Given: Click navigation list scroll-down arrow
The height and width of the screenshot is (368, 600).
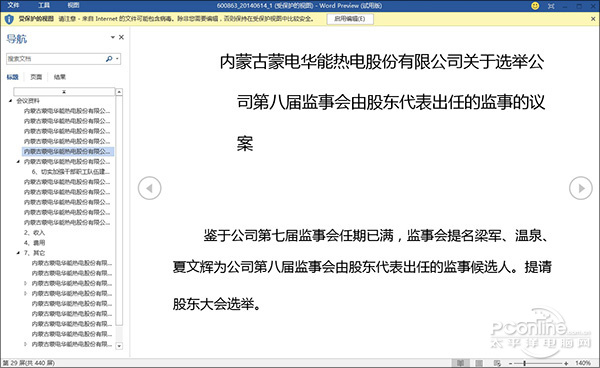Looking at the screenshot, I should 119,346.
